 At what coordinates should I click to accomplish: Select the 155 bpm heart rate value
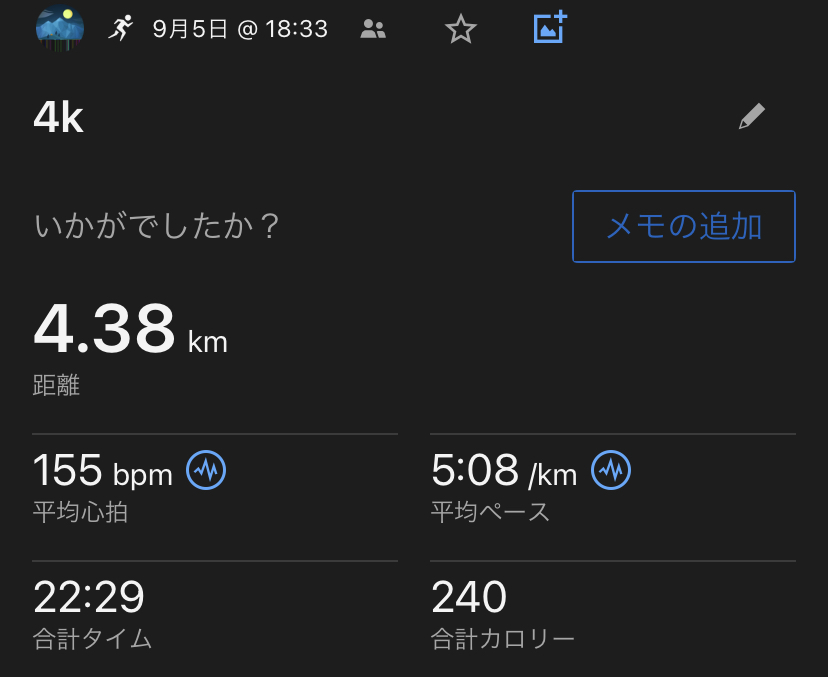(x=102, y=470)
